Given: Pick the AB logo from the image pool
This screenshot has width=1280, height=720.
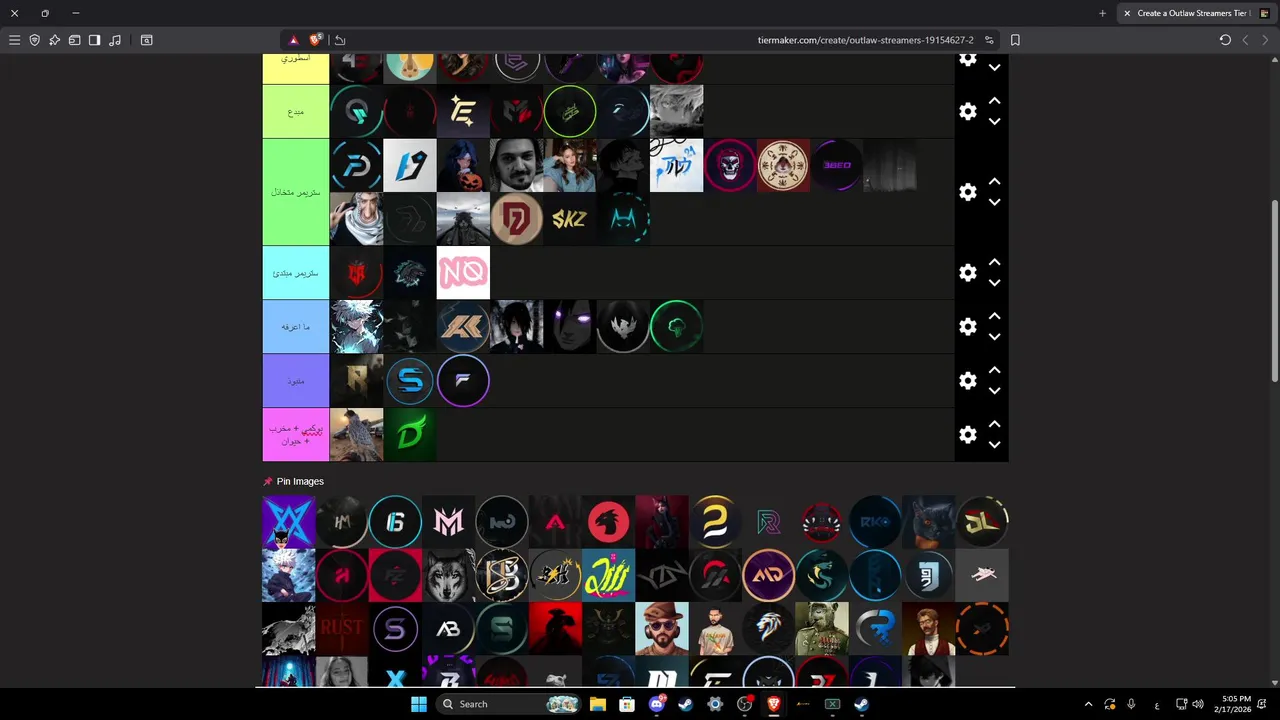Looking at the screenshot, I should (448, 629).
